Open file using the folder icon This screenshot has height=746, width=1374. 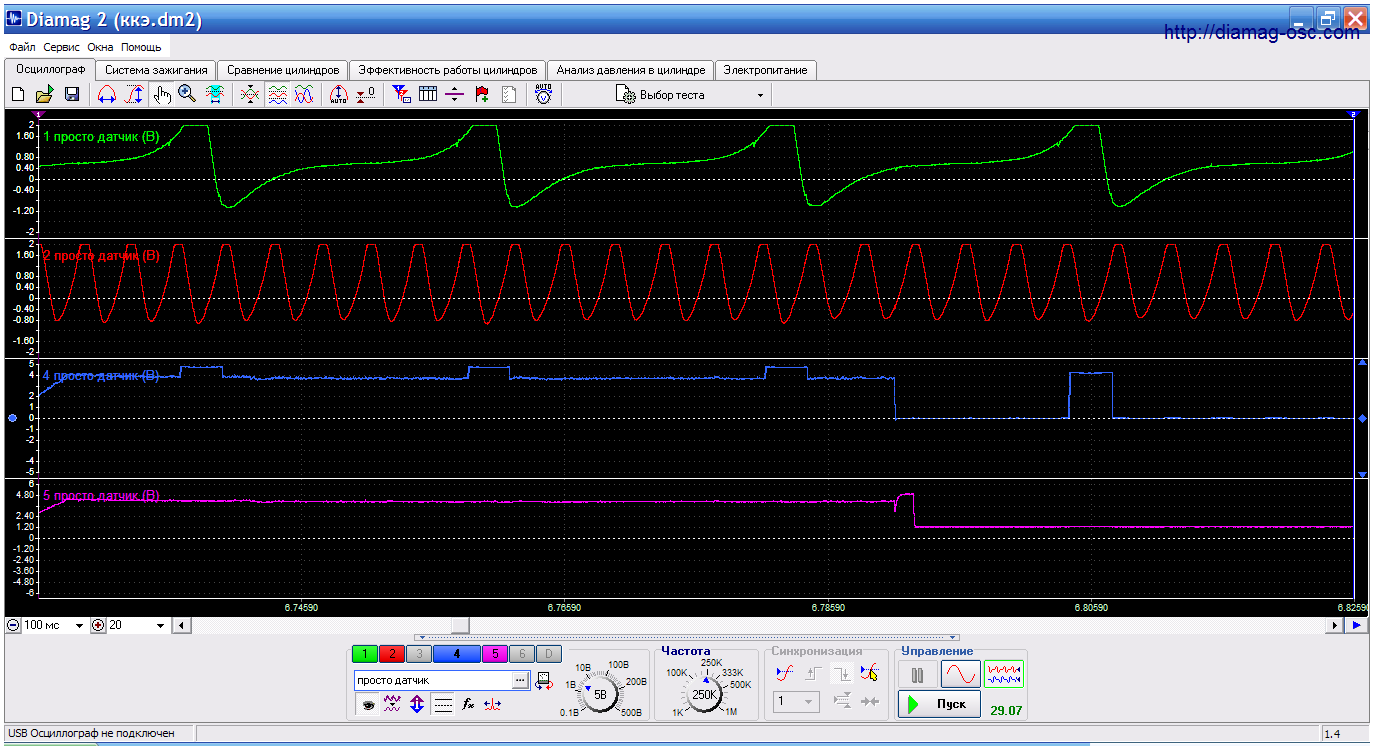44,95
